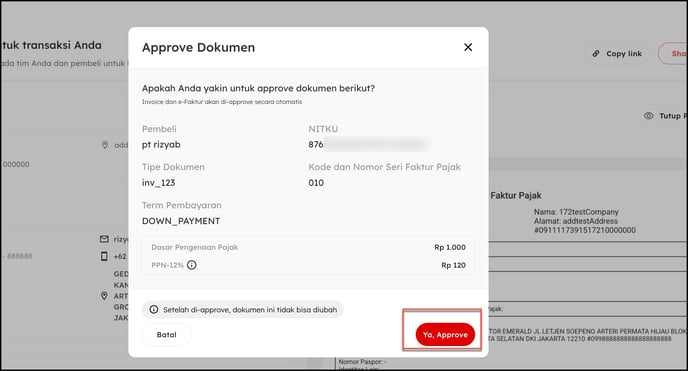
Task: Open the PPN-12% info icon
Action: 192,265
